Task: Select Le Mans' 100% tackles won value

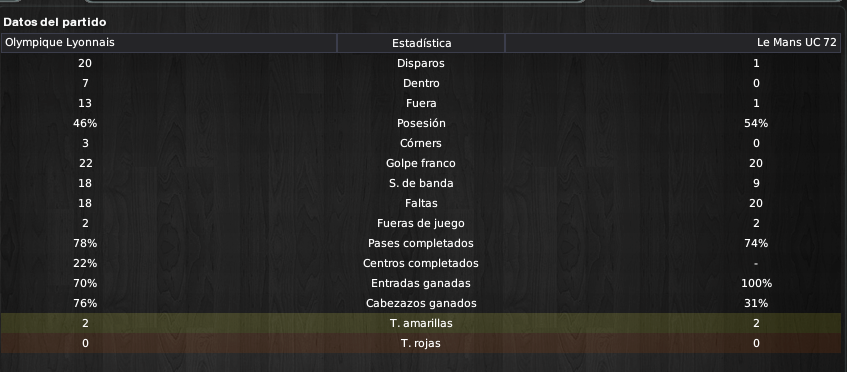Action: 756,283
